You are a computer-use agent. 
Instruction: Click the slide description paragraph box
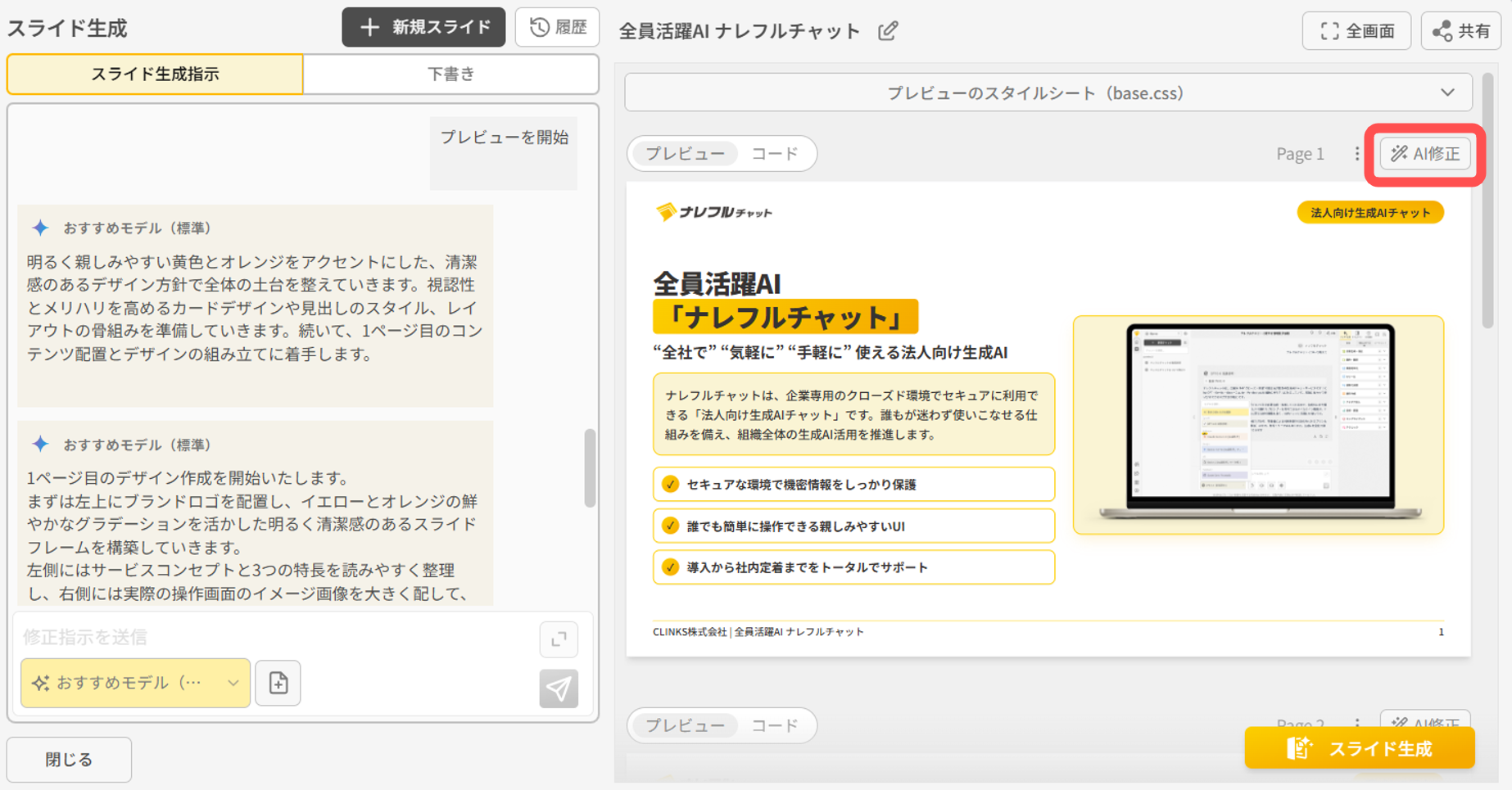pos(853,414)
